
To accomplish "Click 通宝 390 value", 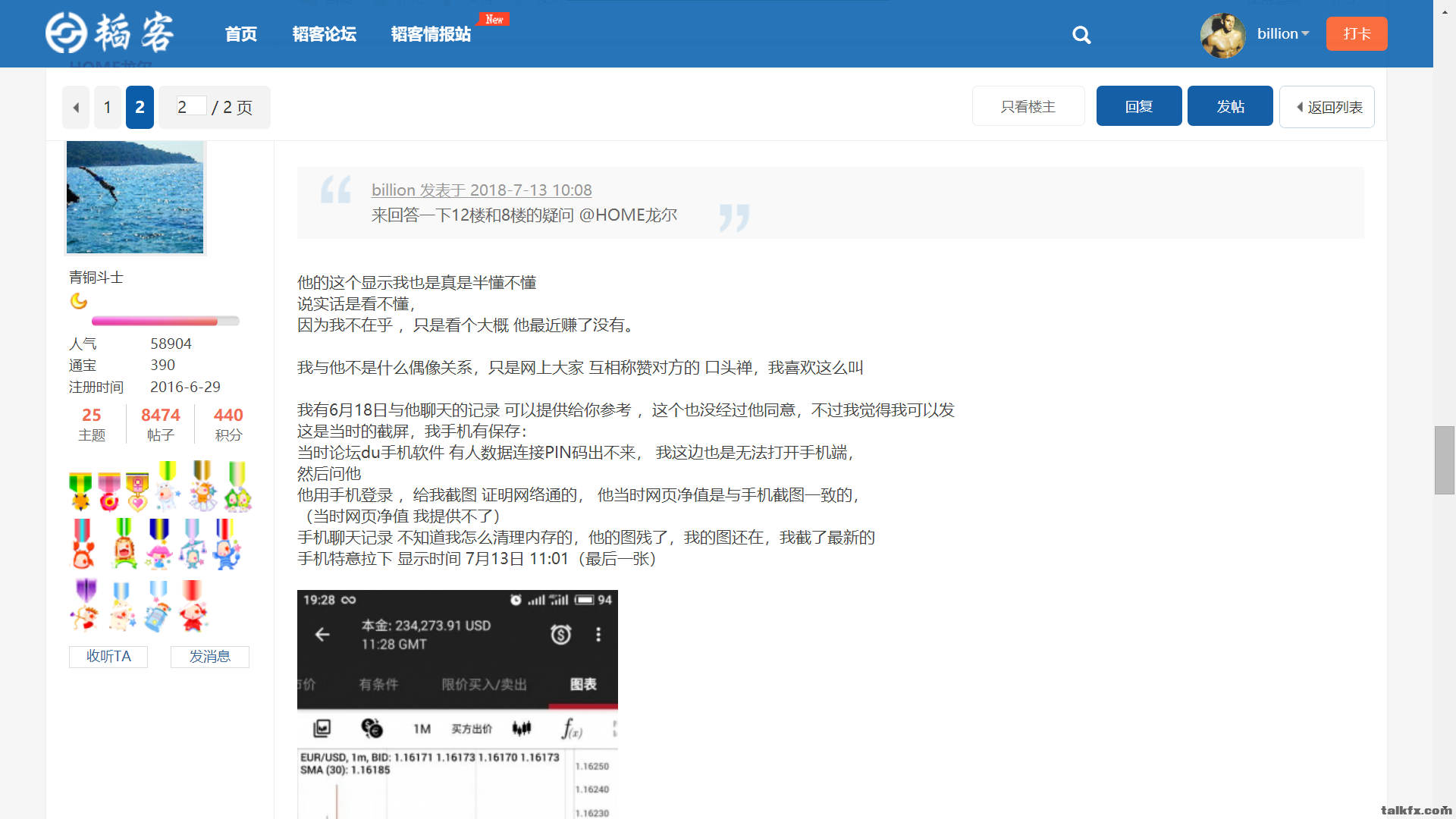I will [162, 365].
